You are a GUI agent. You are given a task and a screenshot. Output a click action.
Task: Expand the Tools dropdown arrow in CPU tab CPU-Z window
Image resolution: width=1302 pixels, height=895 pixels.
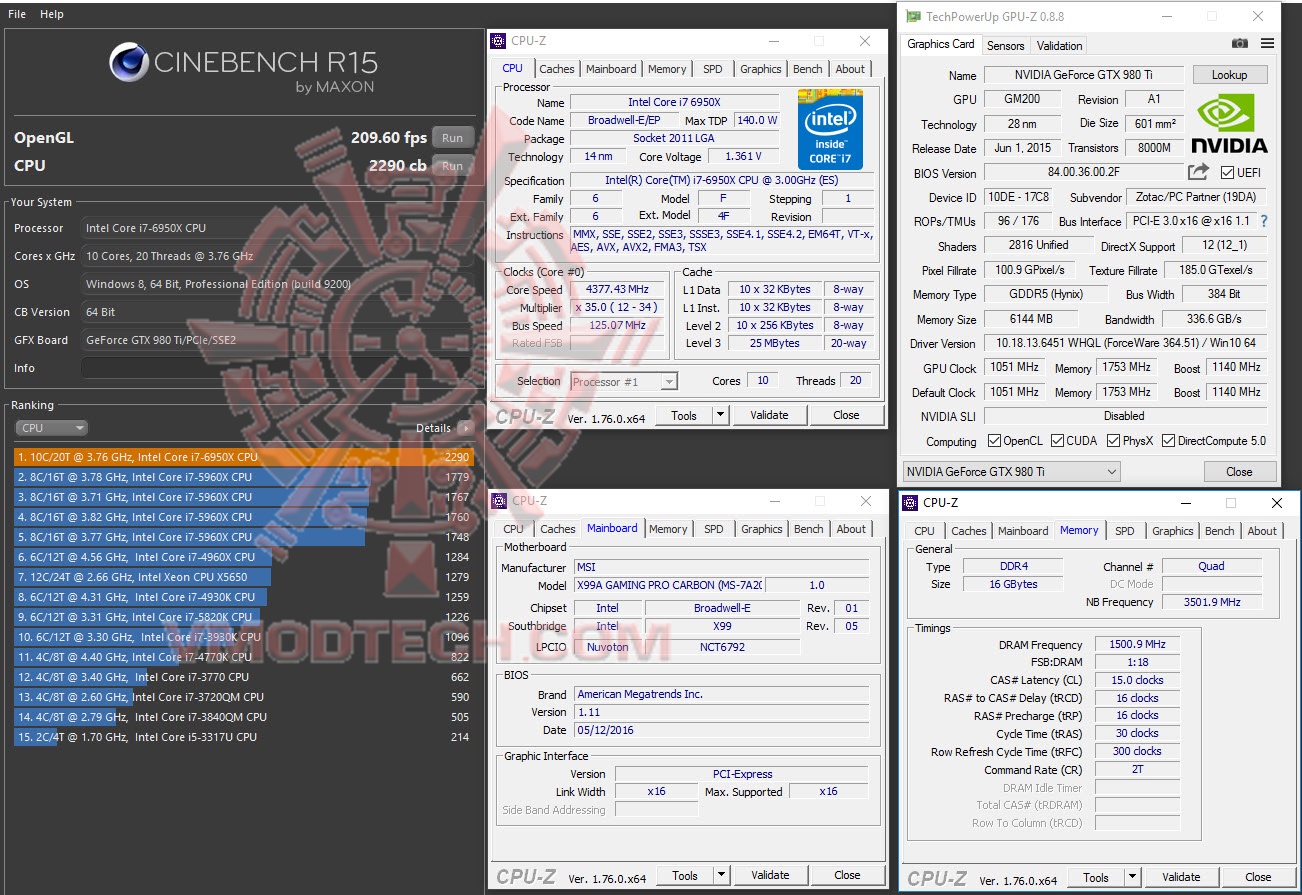point(720,415)
